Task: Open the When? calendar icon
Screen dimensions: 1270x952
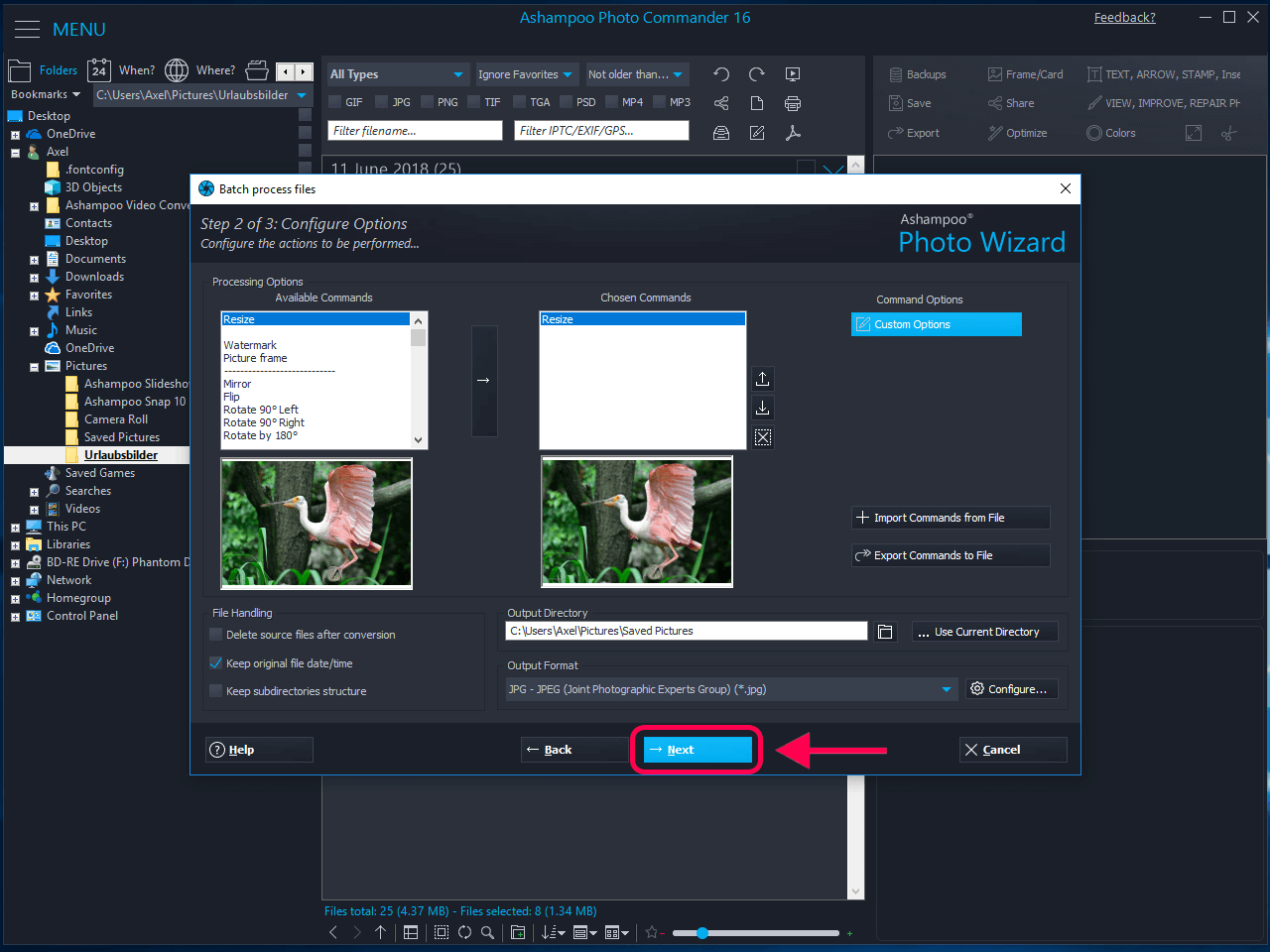Action: click(99, 70)
